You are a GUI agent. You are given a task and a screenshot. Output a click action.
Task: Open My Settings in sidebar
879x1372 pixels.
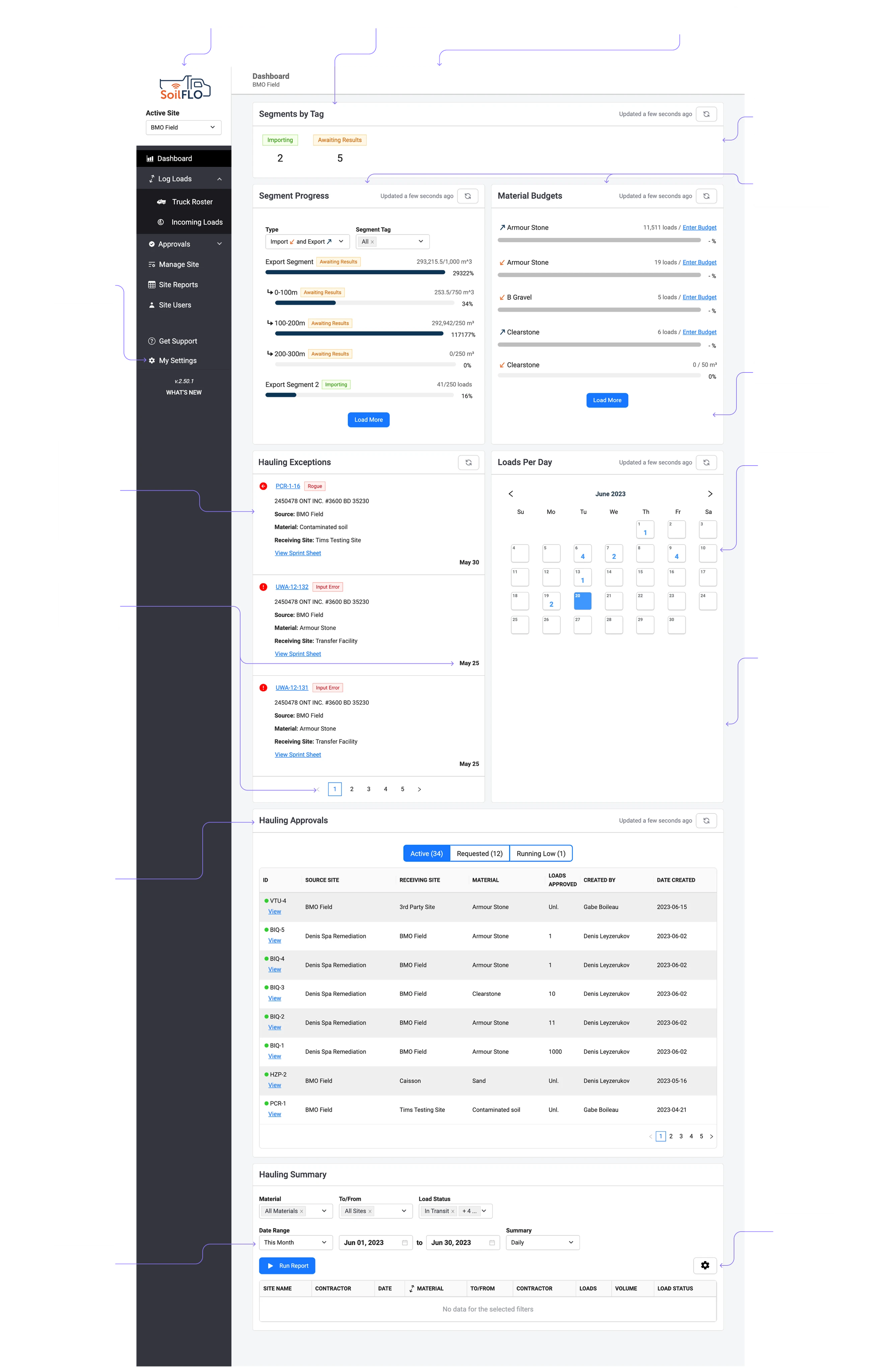(177, 361)
